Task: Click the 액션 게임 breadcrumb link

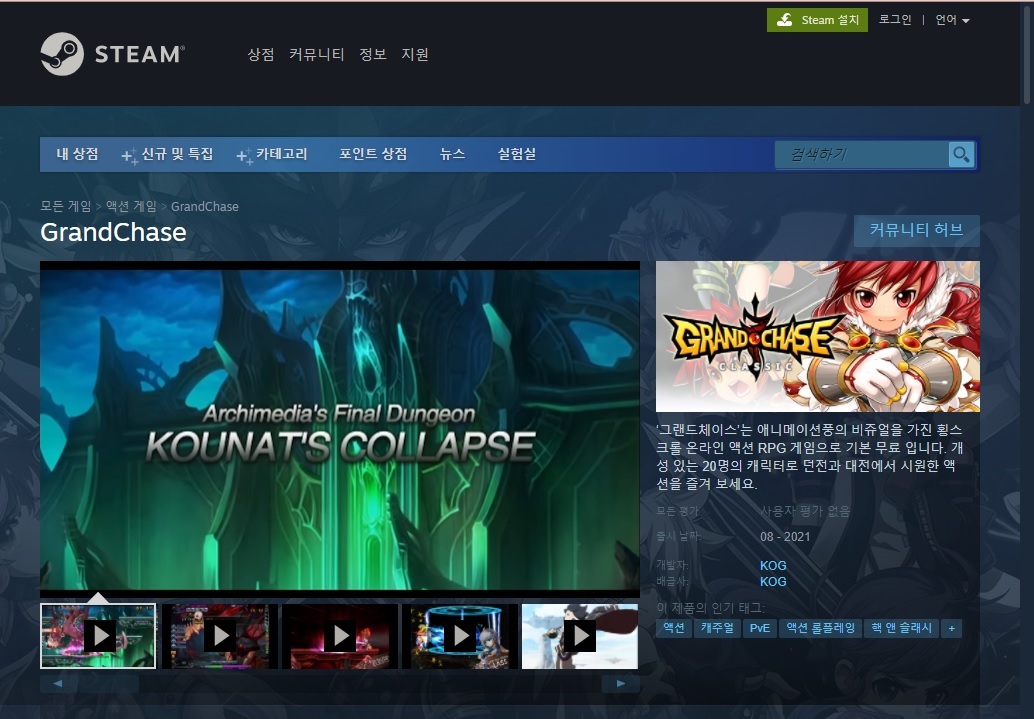Action: (x=131, y=206)
